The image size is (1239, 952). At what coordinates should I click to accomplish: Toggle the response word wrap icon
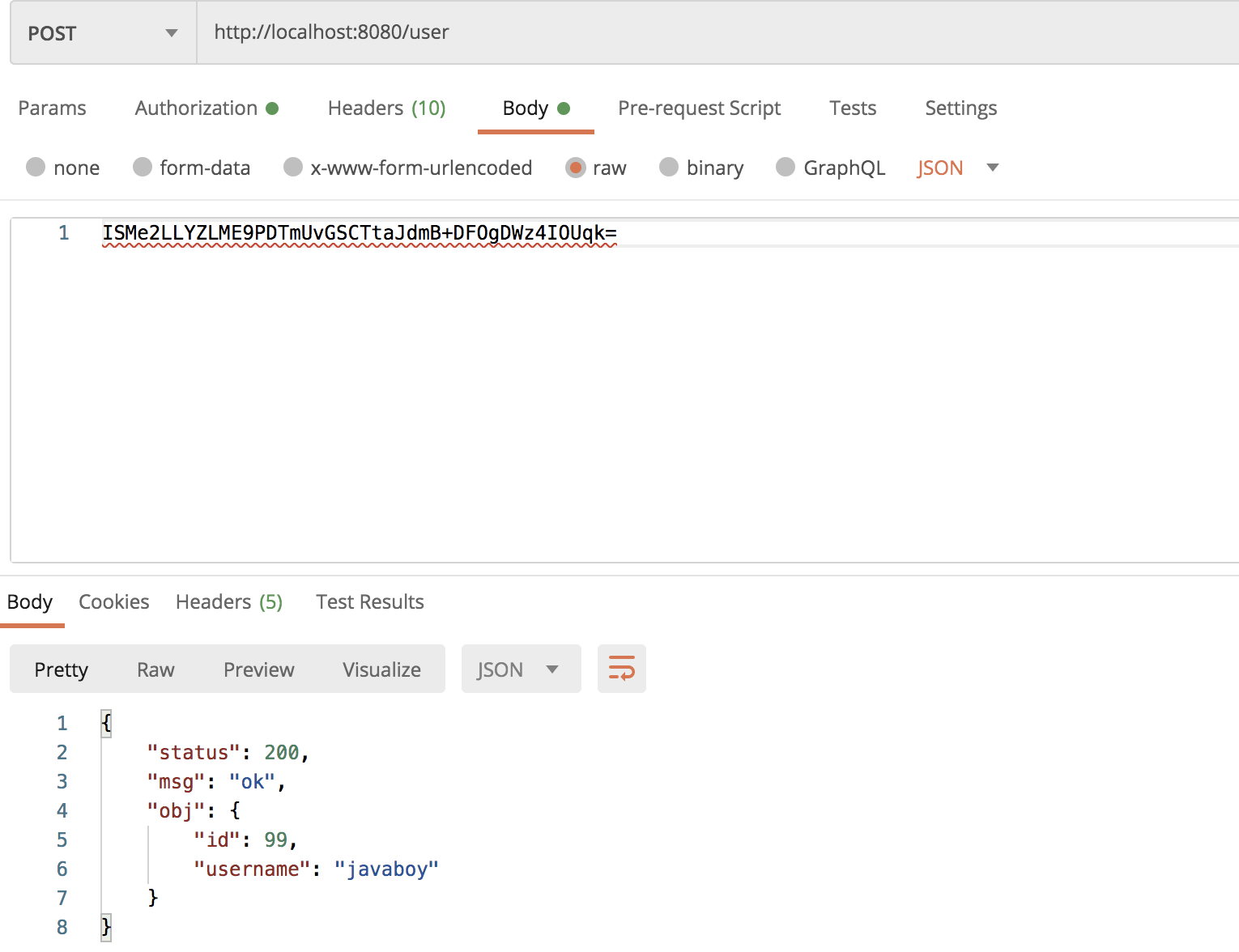point(621,669)
